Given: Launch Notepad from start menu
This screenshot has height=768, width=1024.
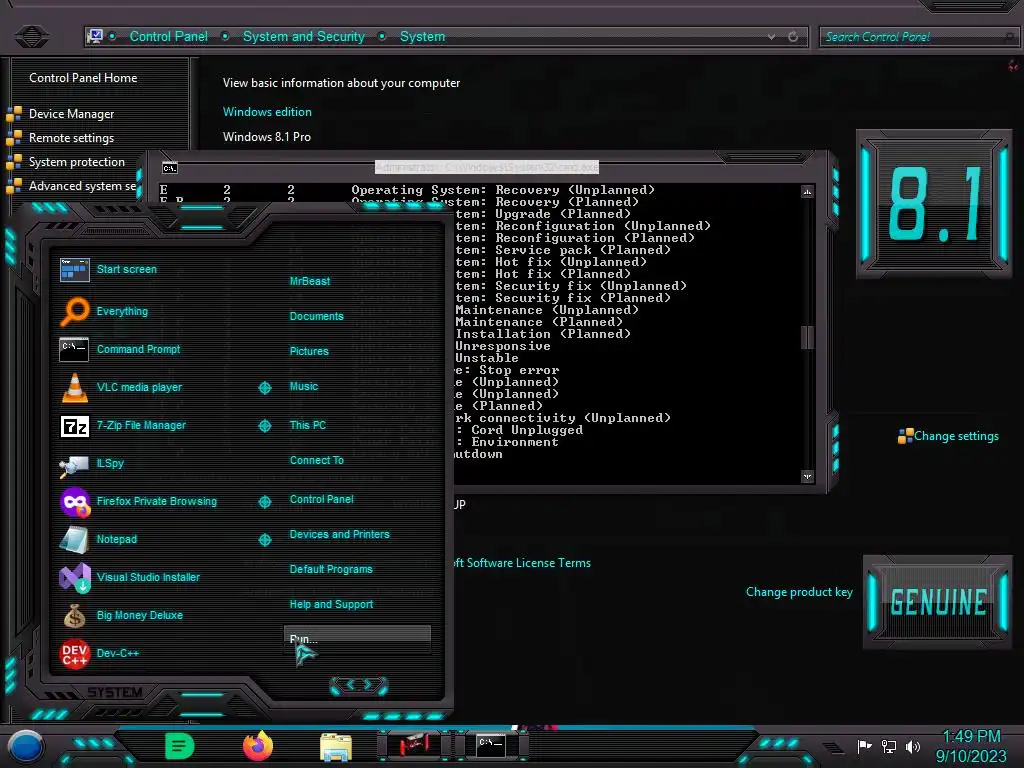Looking at the screenshot, I should [99, 539].
